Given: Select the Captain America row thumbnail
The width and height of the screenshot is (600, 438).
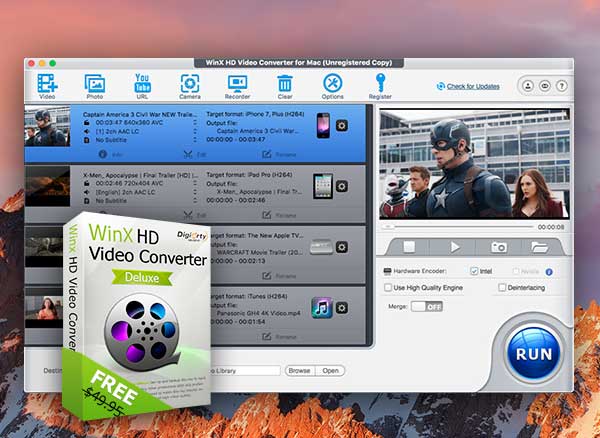Looking at the screenshot, I should click(47, 126).
